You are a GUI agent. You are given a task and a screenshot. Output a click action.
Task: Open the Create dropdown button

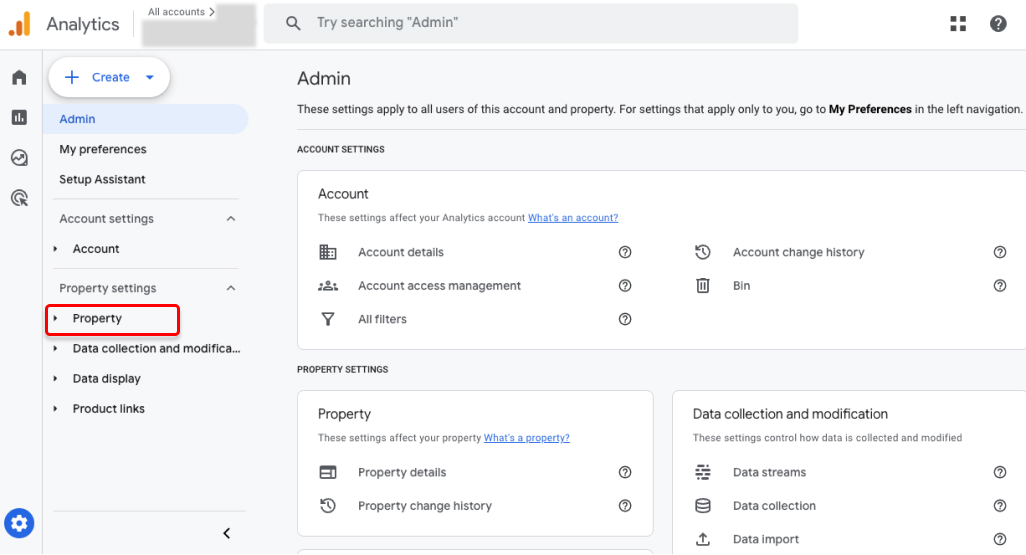(x=110, y=77)
